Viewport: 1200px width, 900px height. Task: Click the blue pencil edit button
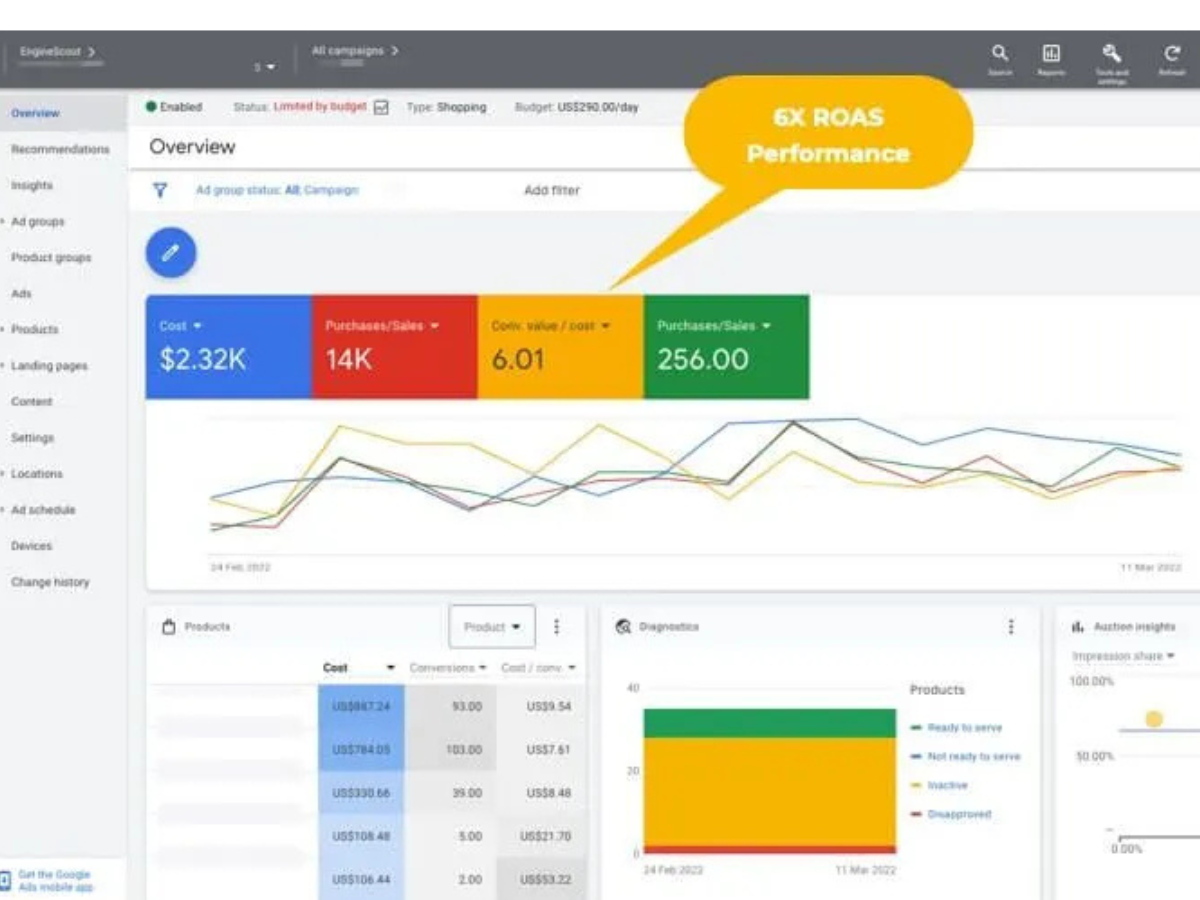[171, 253]
